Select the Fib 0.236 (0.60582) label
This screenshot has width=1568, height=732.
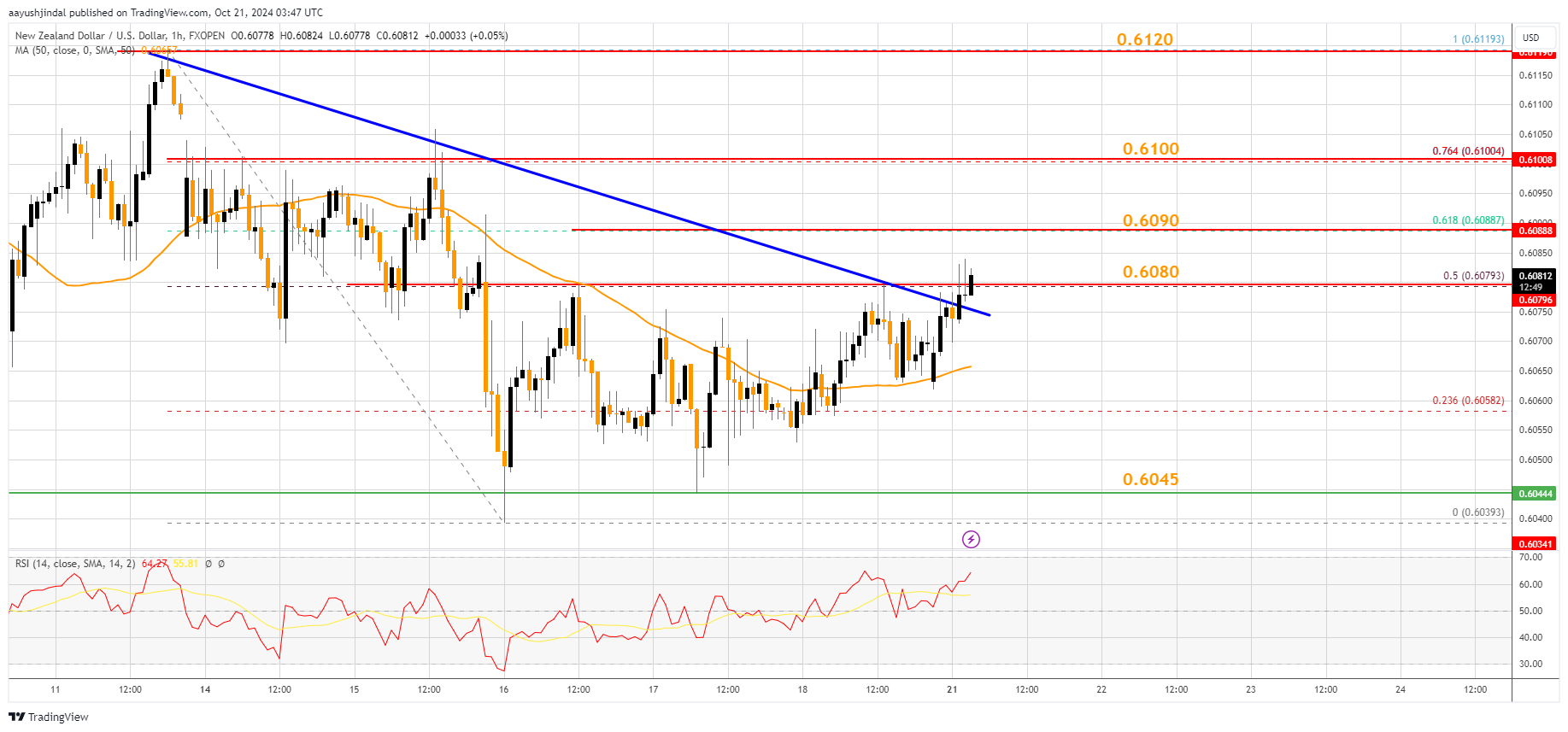tap(1468, 401)
